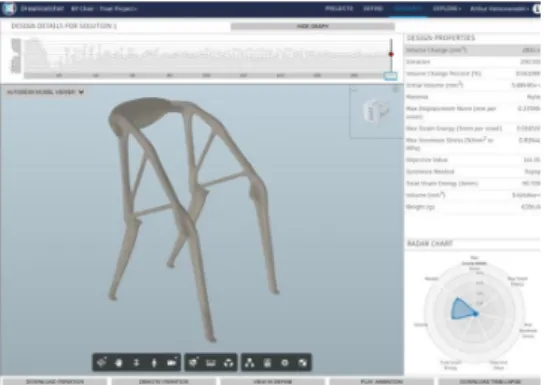Click the blue handle on graph axis
This screenshot has width=545, height=385.
click(390, 76)
